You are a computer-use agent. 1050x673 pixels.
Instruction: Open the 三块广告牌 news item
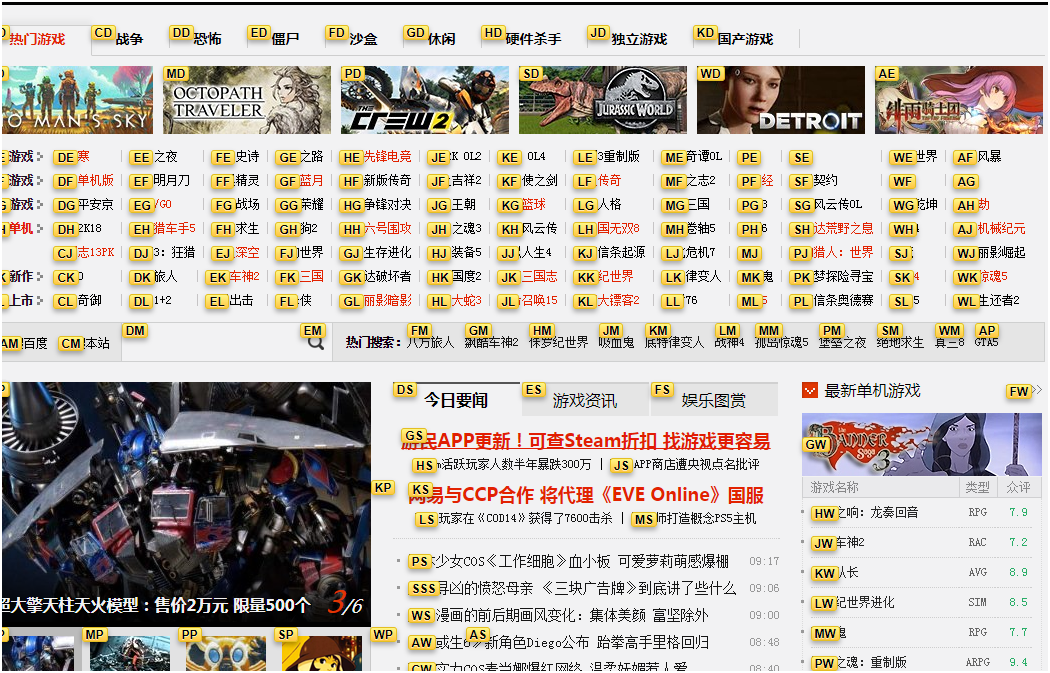(573, 589)
